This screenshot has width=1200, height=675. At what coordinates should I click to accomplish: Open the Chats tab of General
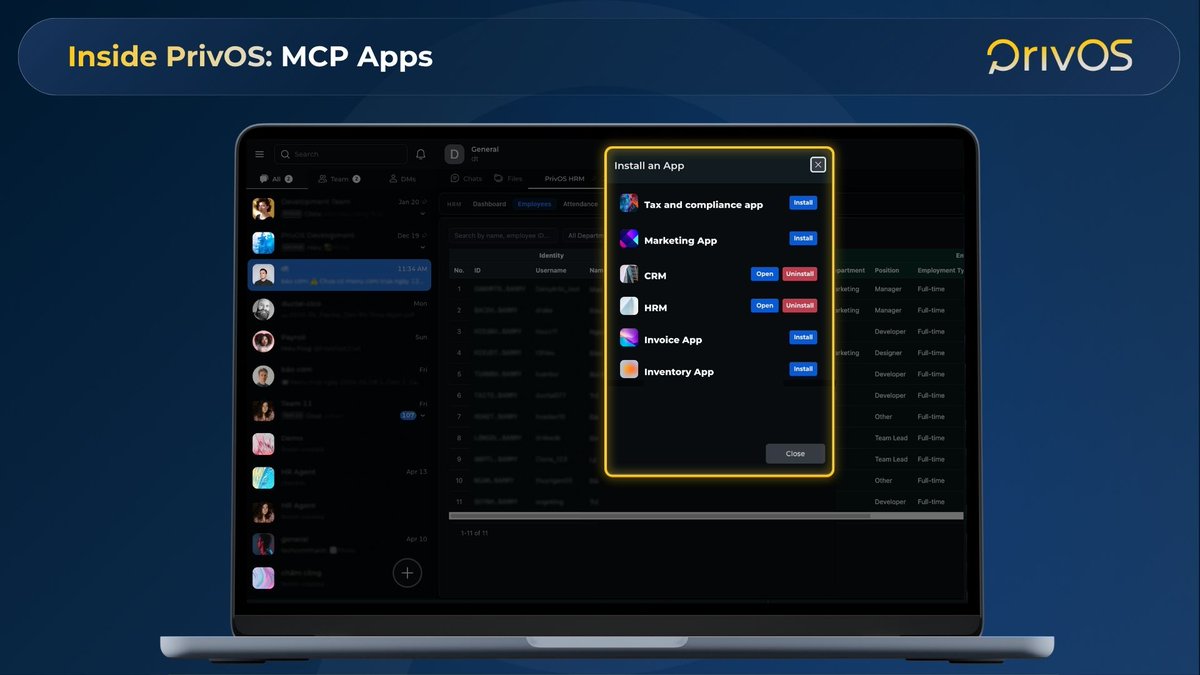point(466,179)
